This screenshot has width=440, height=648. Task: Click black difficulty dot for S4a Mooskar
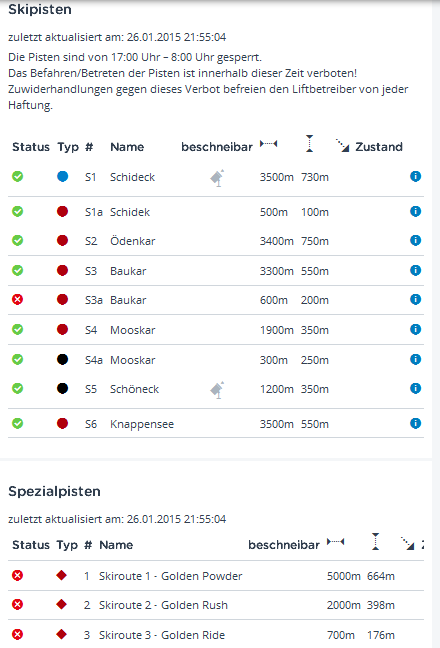(x=62, y=359)
